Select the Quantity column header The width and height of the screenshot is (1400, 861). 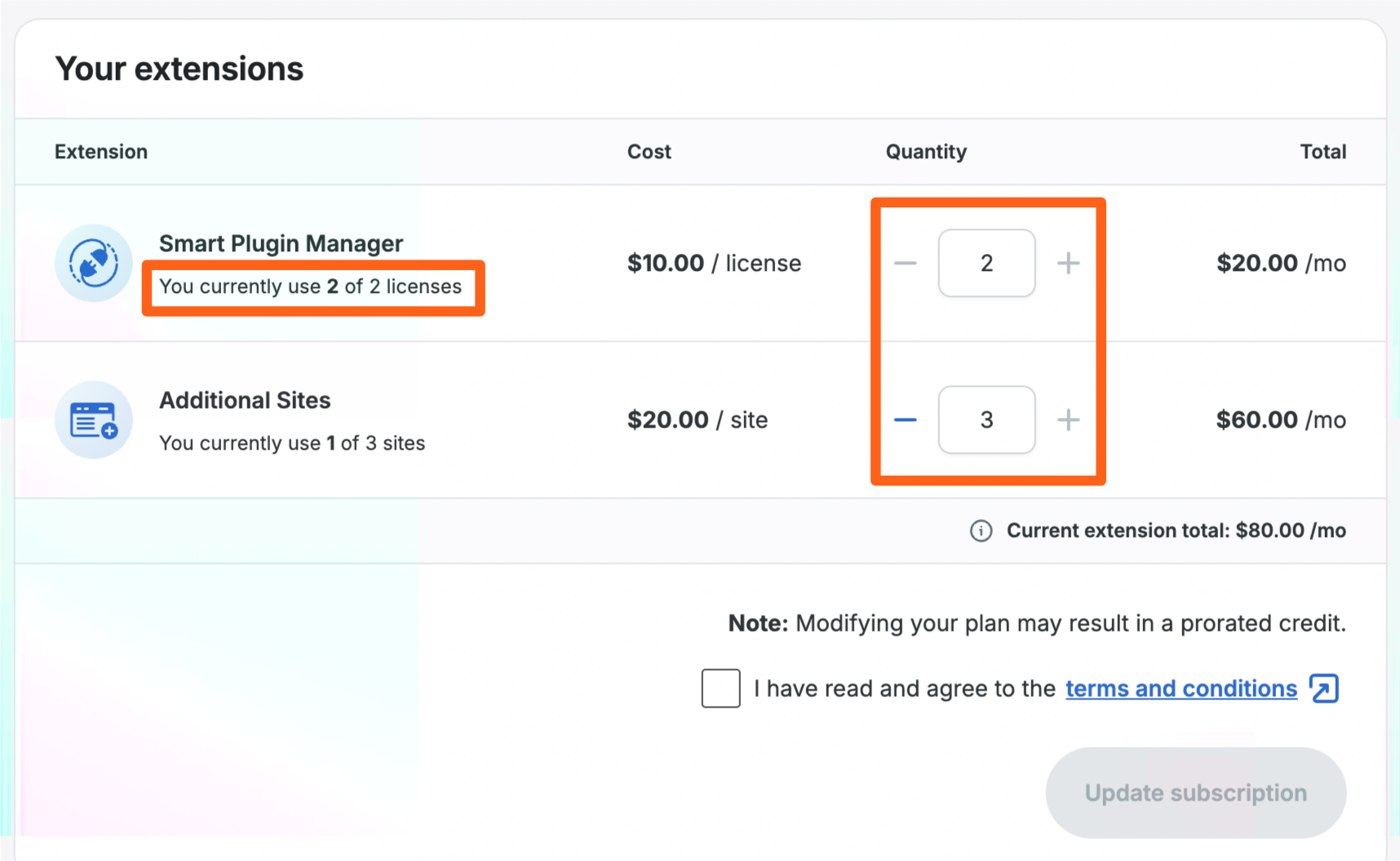tap(926, 152)
